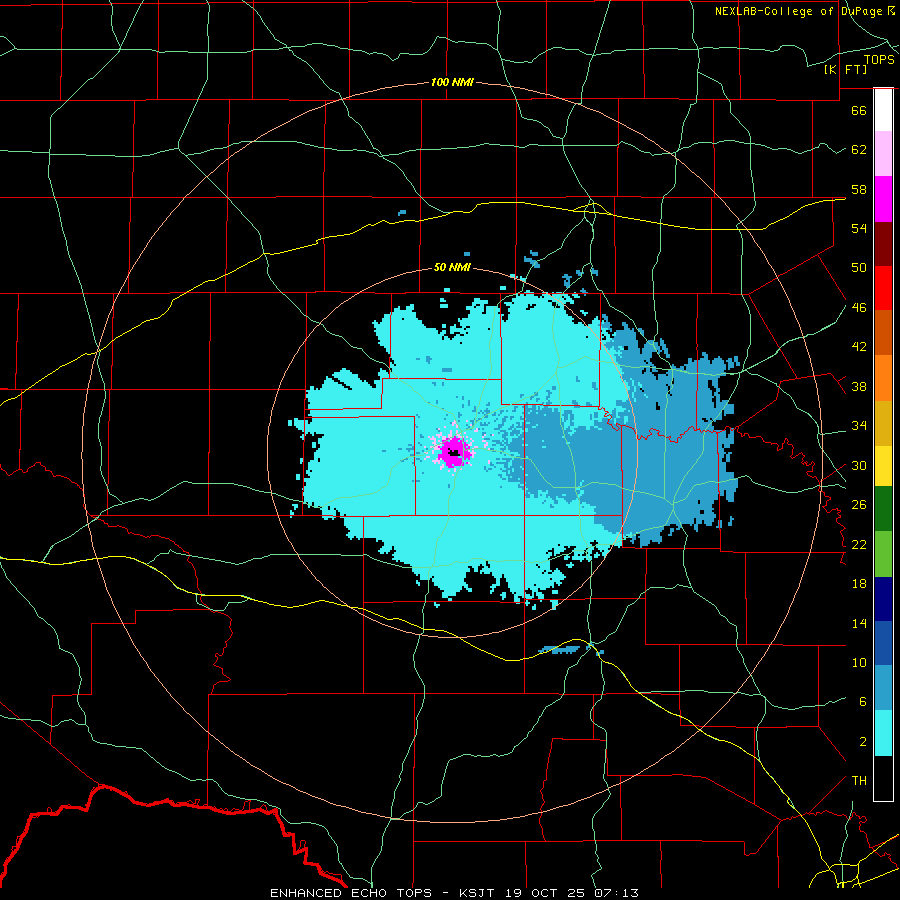
Task: Click the "100 NMI" range ring label
Action: point(452,83)
